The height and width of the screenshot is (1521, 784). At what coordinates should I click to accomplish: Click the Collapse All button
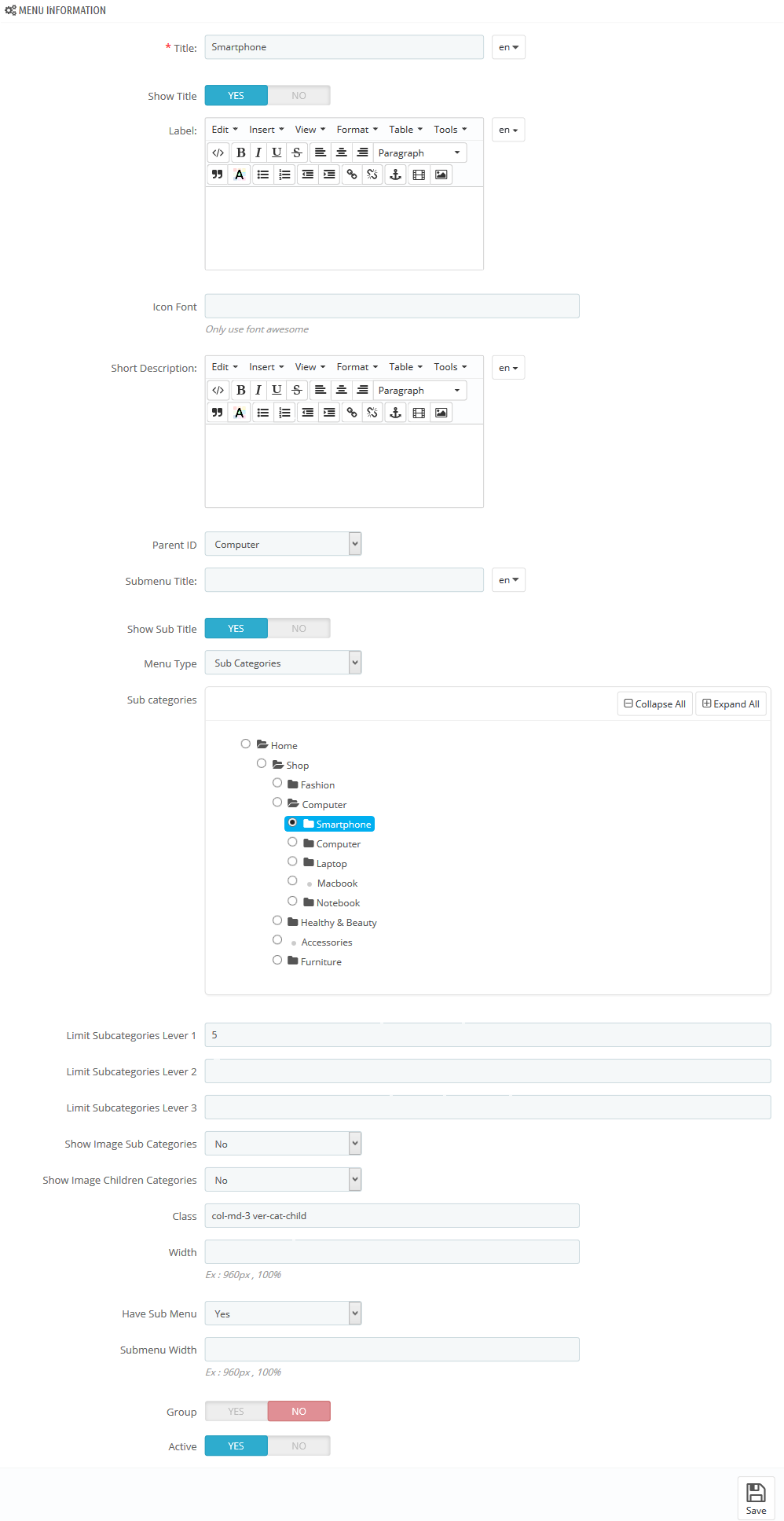pos(655,704)
